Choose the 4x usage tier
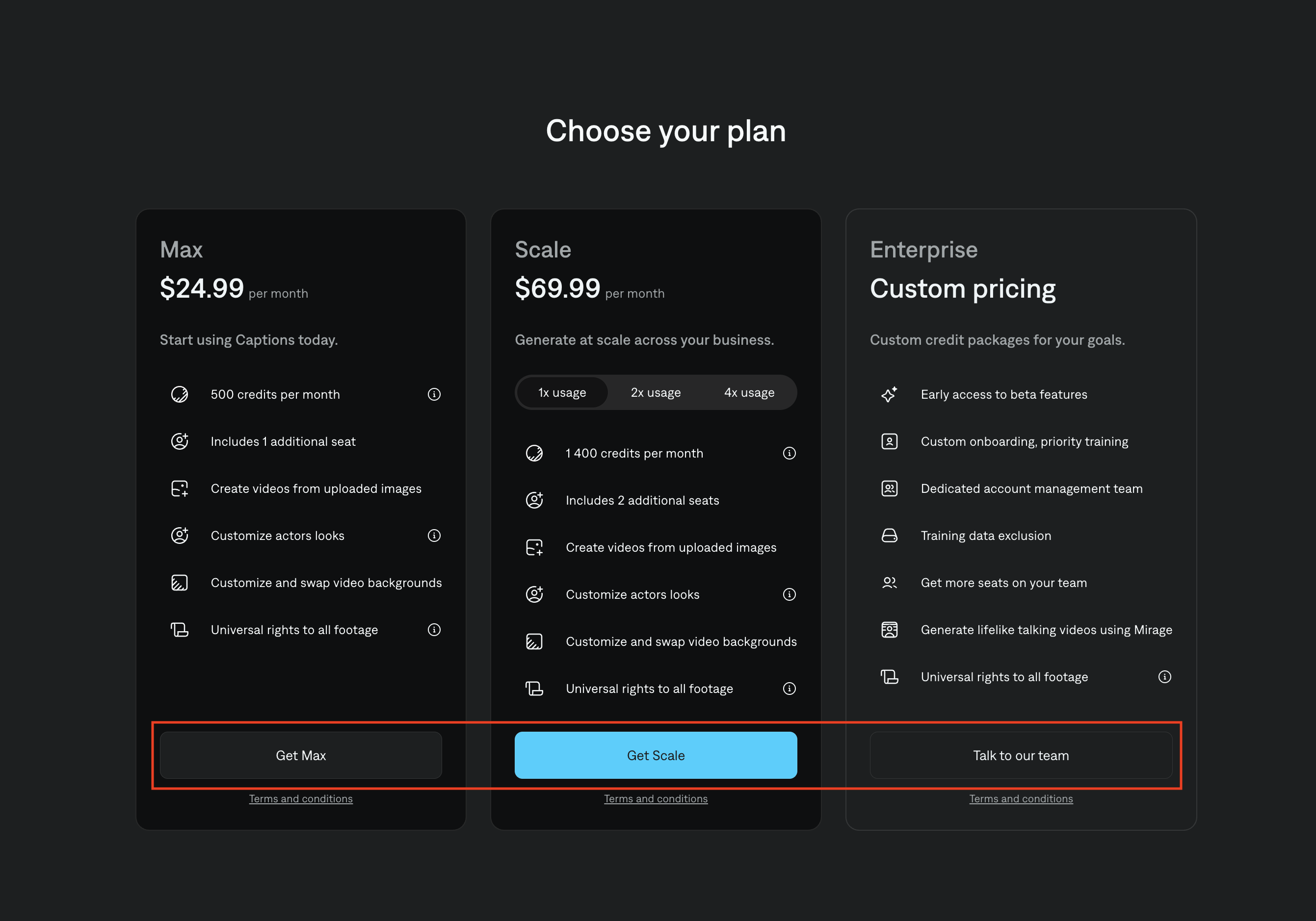Screen dimensions: 1316x921 coord(749,392)
